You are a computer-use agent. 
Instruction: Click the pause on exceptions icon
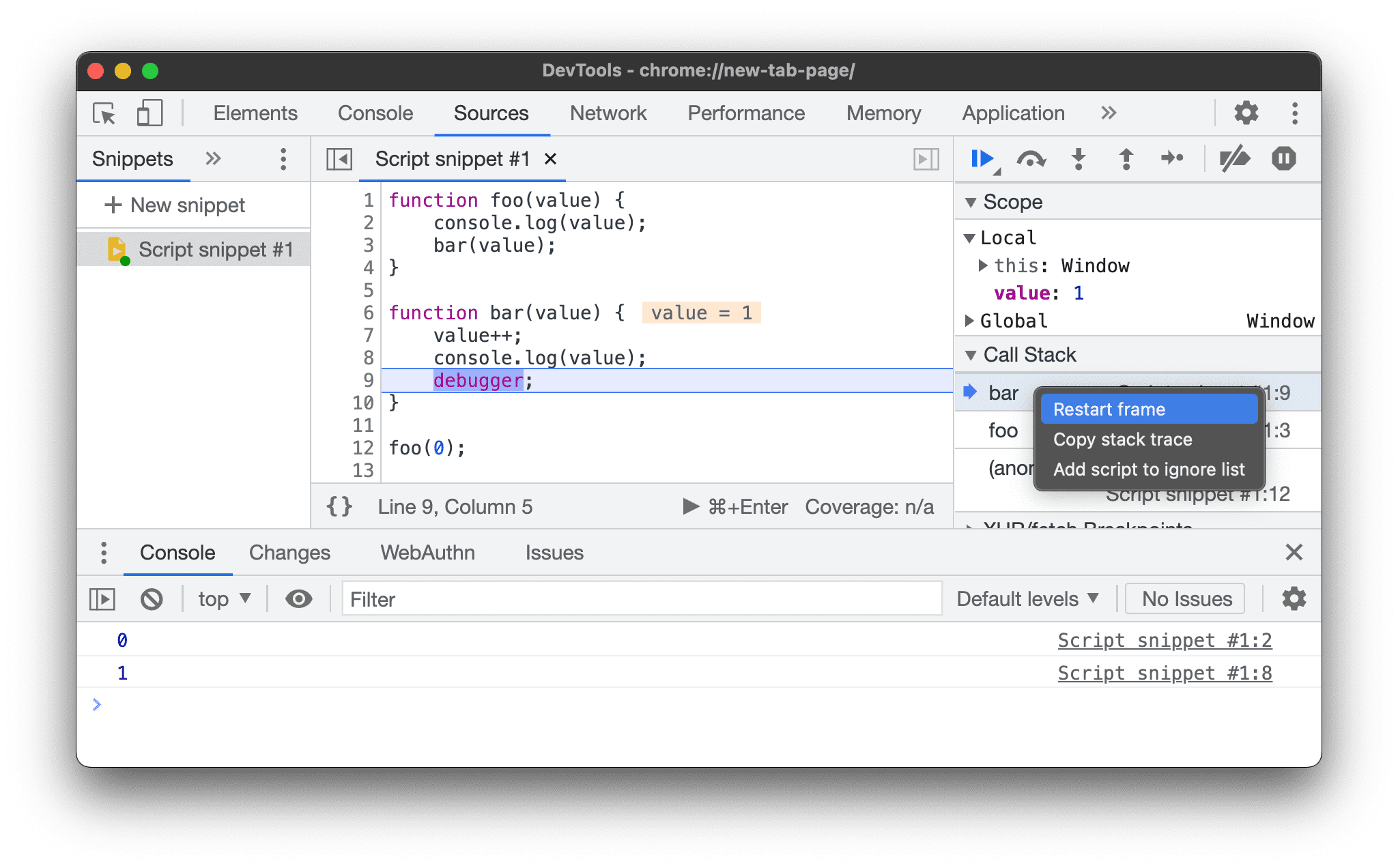pos(1283,159)
